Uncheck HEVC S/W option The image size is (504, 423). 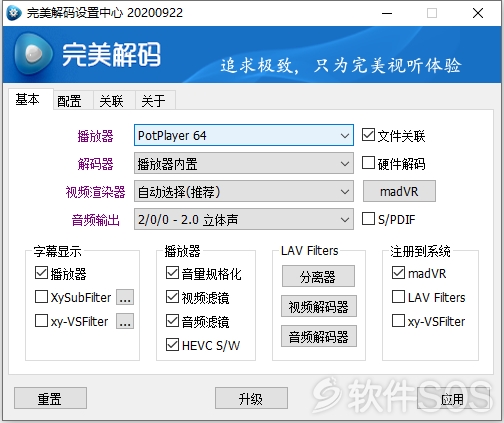coord(172,345)
